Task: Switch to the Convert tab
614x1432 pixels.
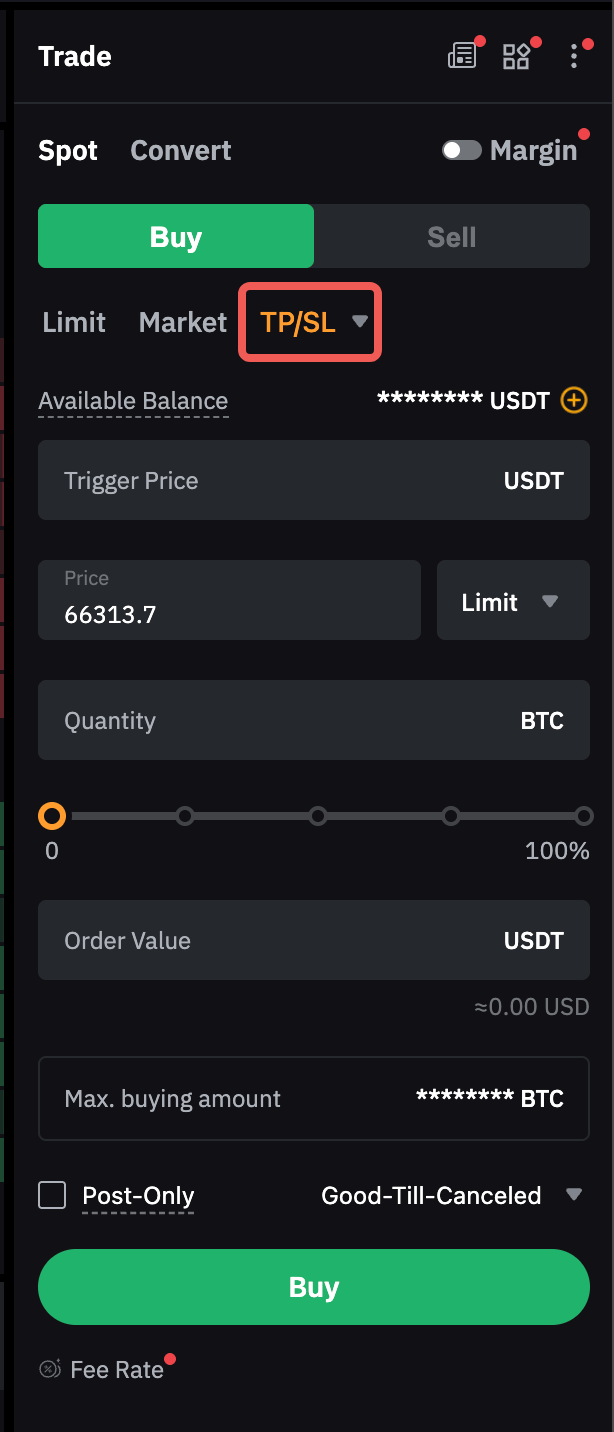Action: click(181, 151)
